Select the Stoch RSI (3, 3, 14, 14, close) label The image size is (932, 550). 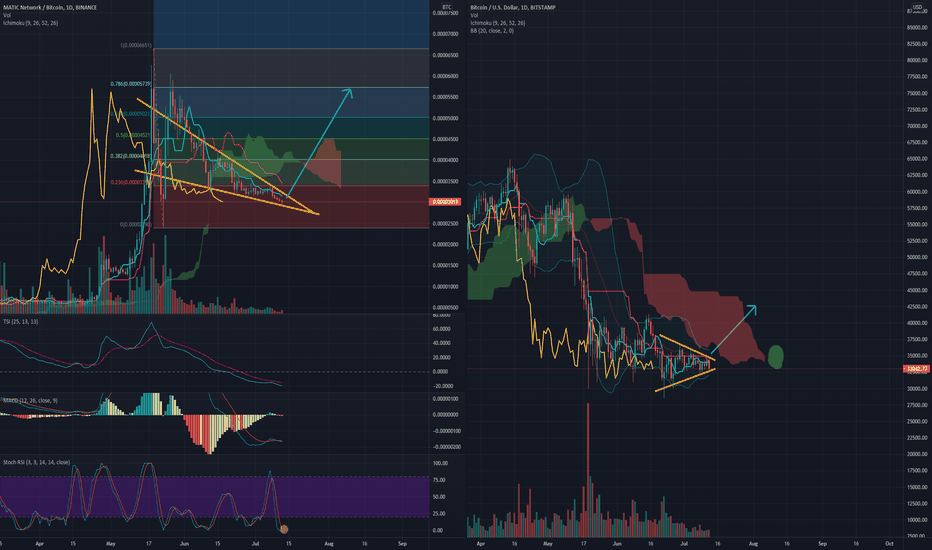click(x=36, y=462)
